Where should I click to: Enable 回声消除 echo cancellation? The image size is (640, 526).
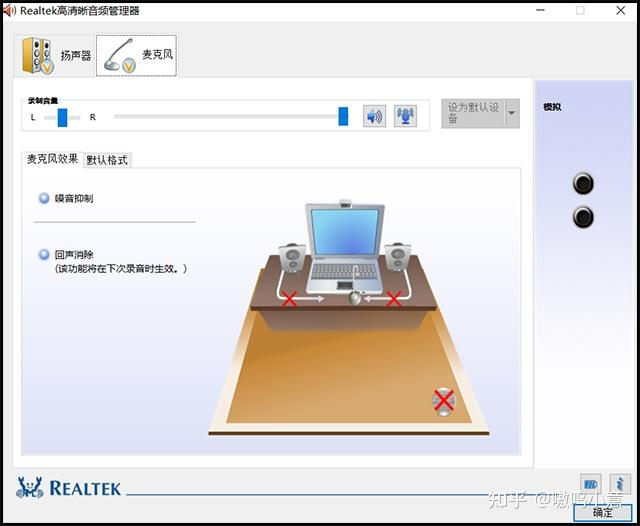pyautogui.click(x=44, y=255)
